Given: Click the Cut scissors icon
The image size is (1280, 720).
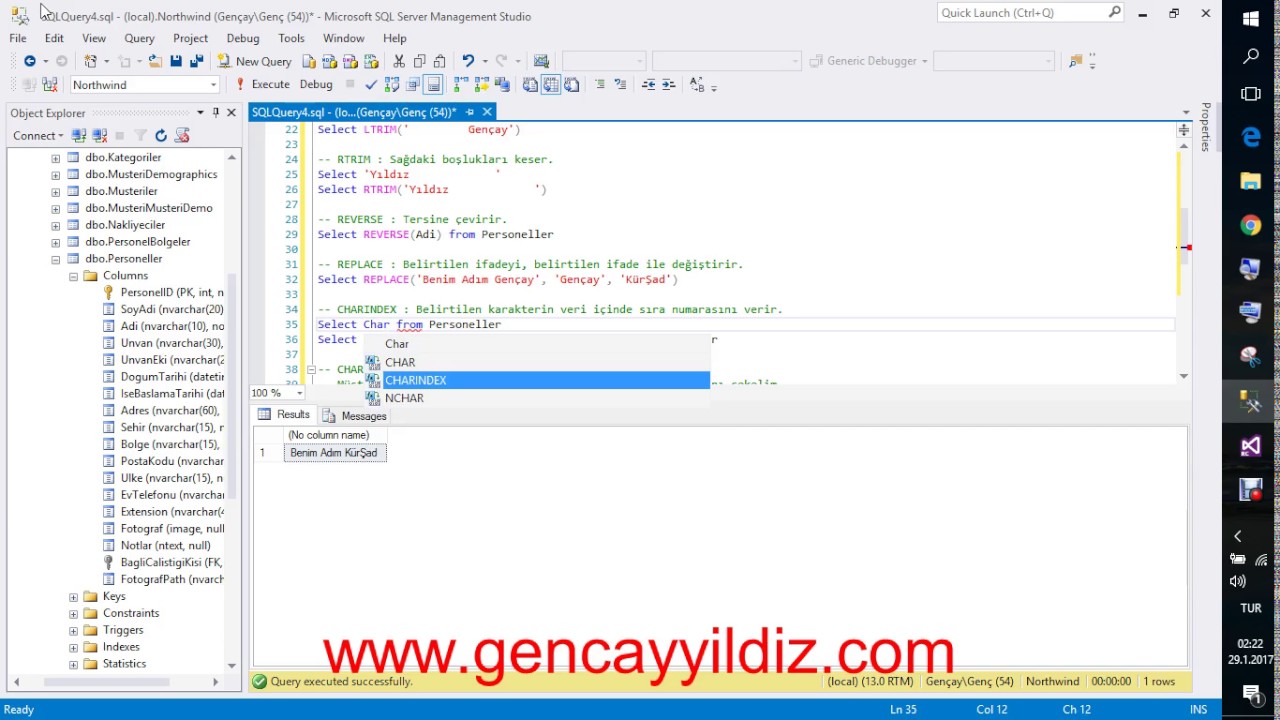Looking at the screenshot, I should point(399,61).
